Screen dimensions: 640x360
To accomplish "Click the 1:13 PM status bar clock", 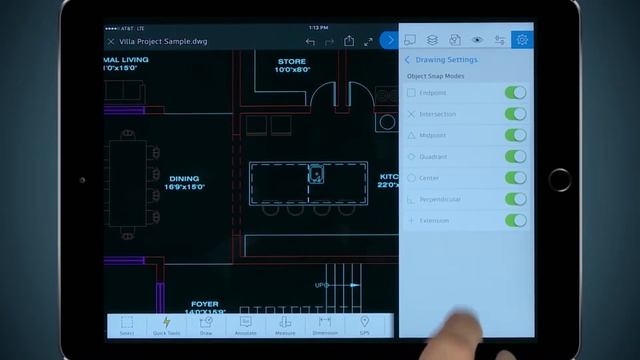I will coord(318,28).
